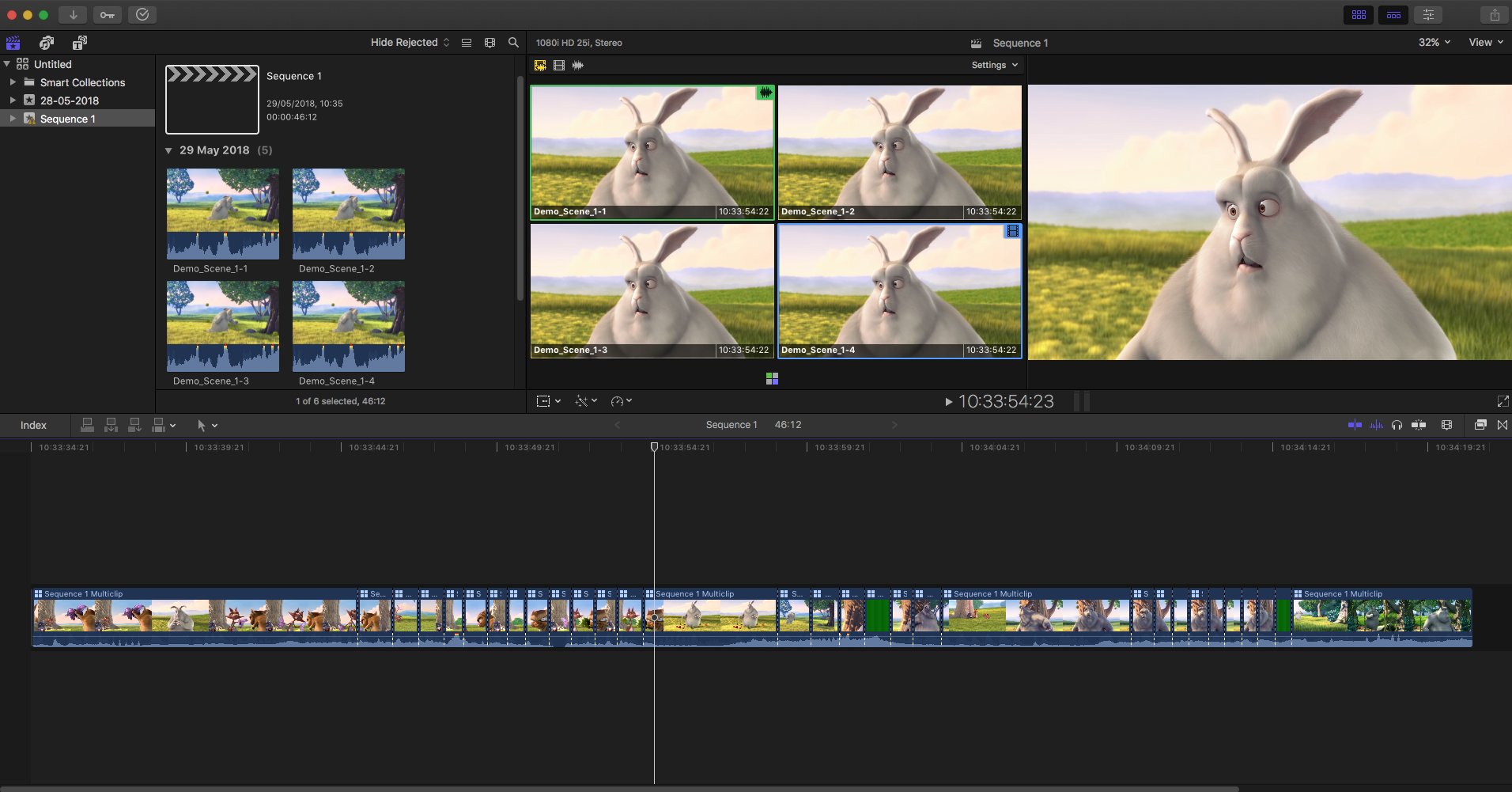This screenshot has height=792, width=1512.
Task: Expand the 28-05-2018 event
Action: click(13, 100)
